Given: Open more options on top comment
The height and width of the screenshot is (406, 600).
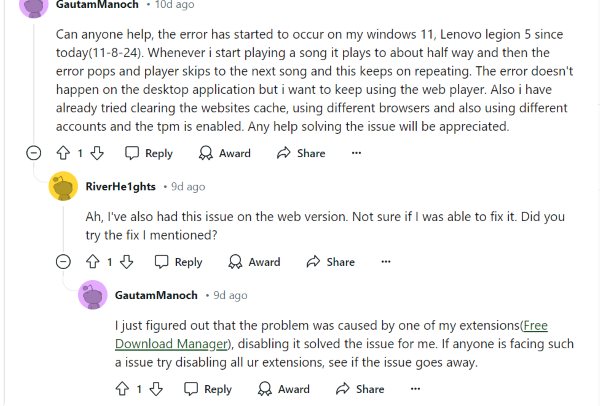Looking at the screenshot, I should (356, 153).
